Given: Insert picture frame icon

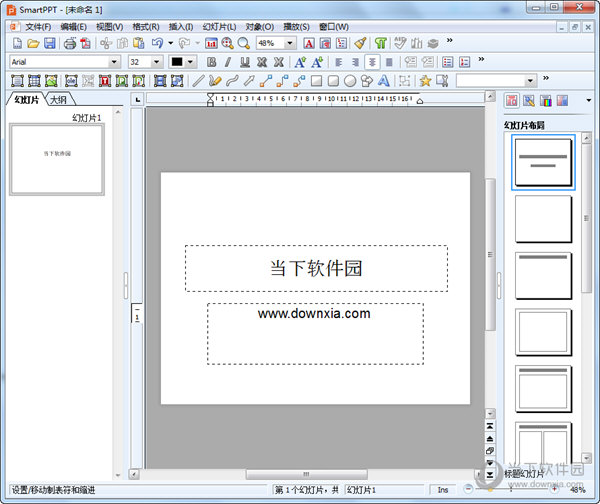Looking at the screenshot, I should [x=51, y=81].
